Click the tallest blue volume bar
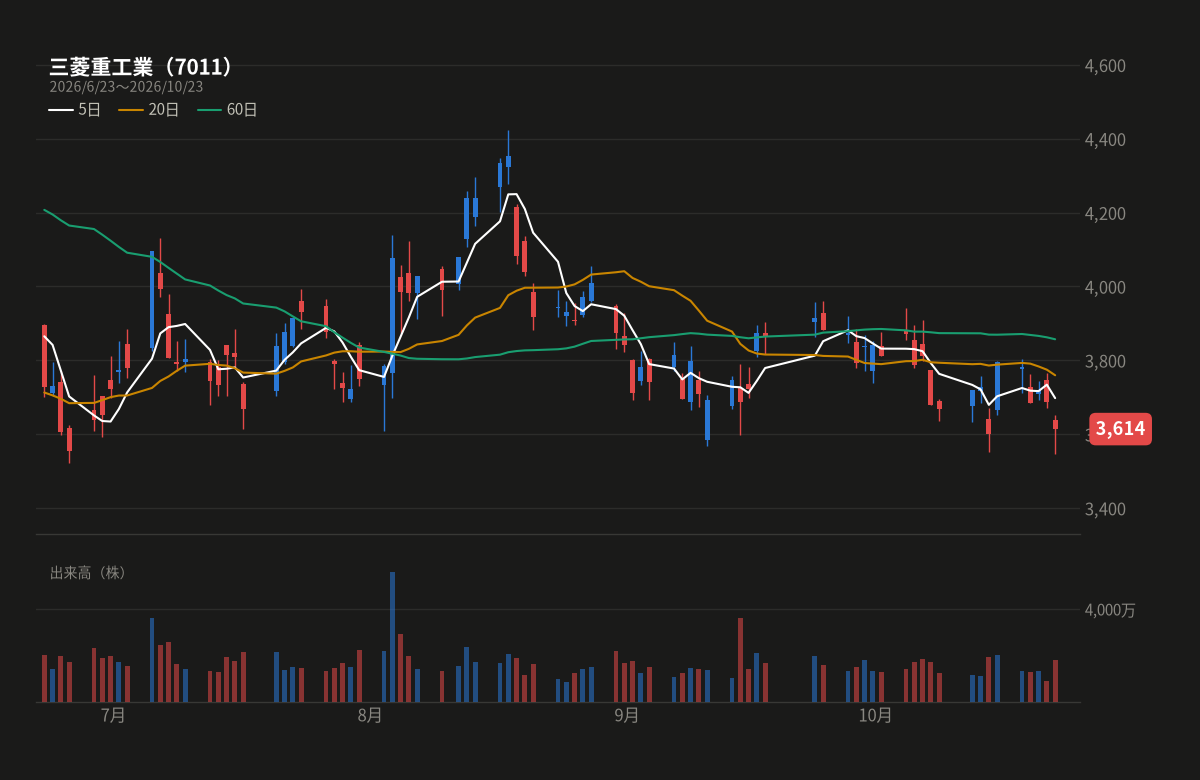The image size is (1200, 780). click(392, 637)
